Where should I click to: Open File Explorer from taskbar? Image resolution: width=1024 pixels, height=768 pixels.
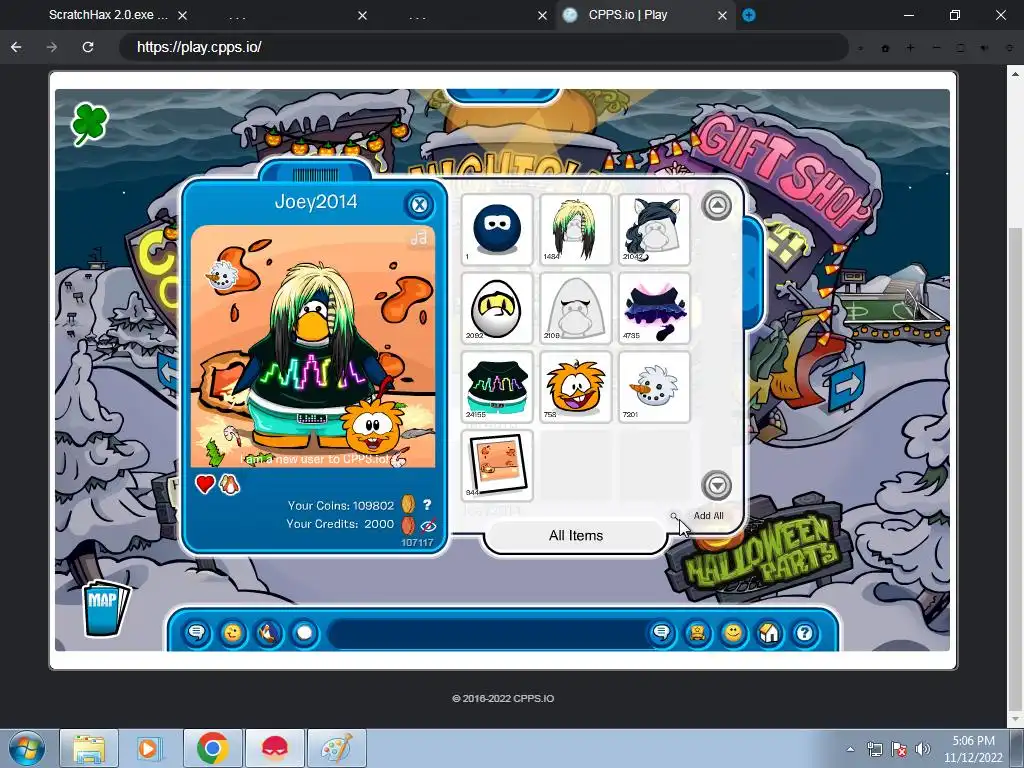[x=89, y=748]
